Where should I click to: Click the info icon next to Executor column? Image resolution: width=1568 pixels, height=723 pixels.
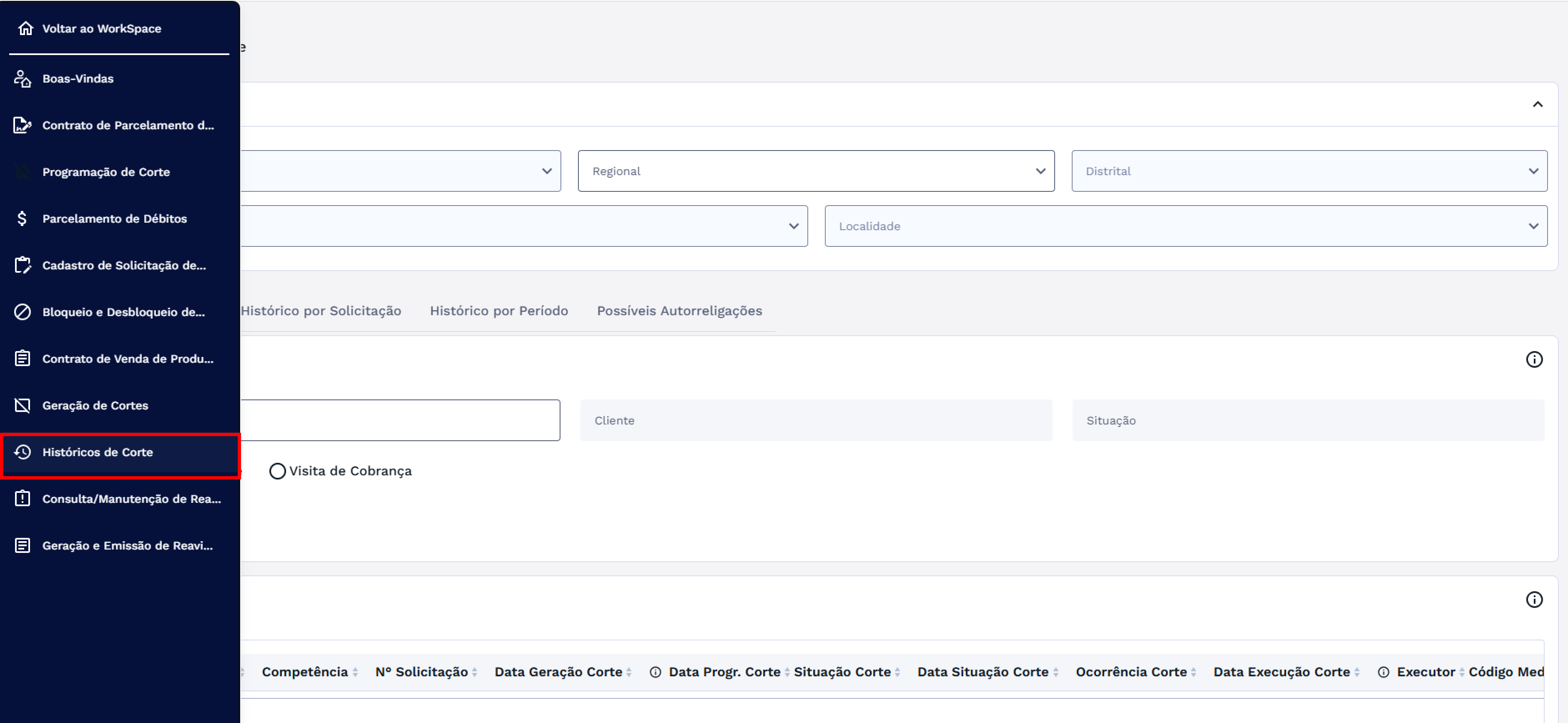1383,672
